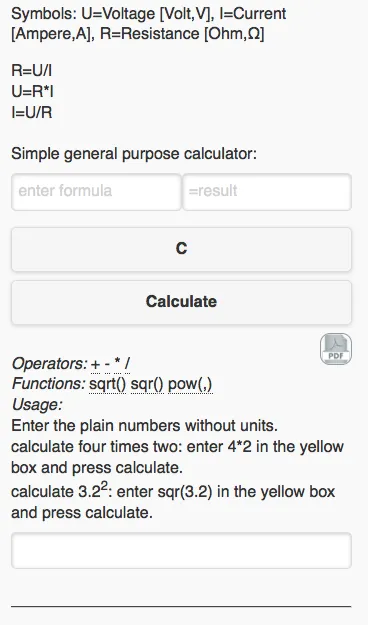
Task: Click the sqrt() function hint
Action: tap(108, 384)
